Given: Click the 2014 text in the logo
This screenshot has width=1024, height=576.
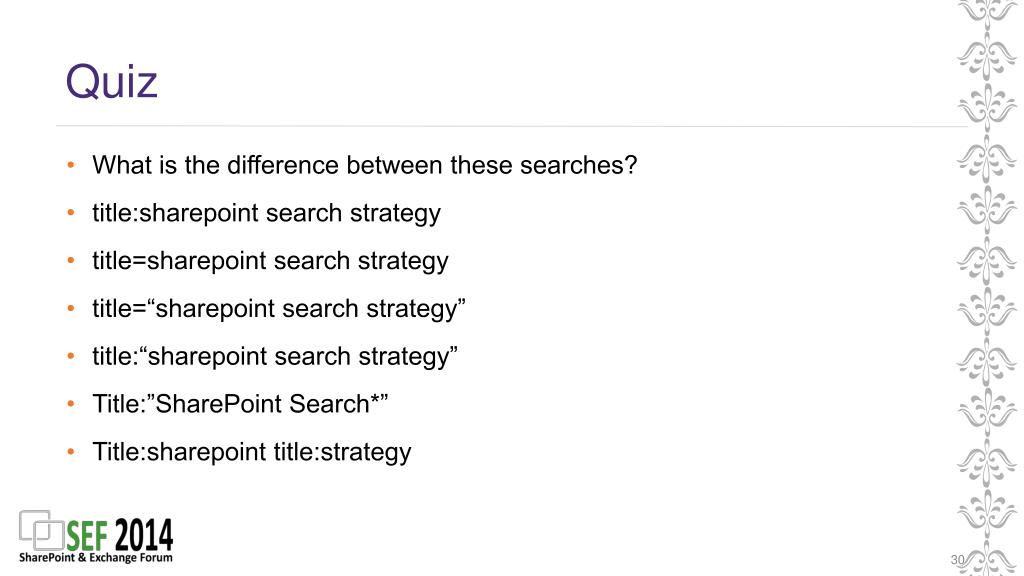Looking at the screenshot, I should pyautogui.click(x=144, y=536).
